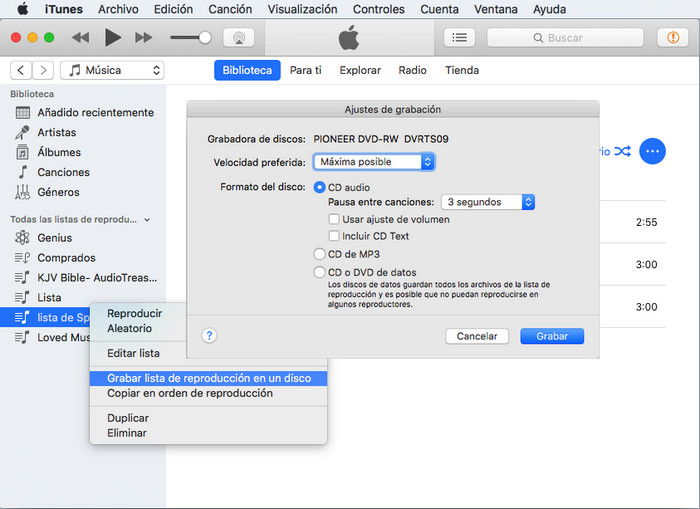Click the shuffle icon in the playlist header
The width and height of the screenshot is (700, 509).
[x=622, y=151]
